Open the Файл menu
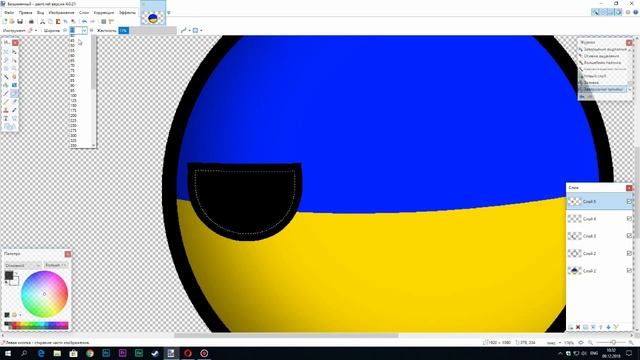Viewport: 640px width, 360px height. click(x=9, y=13)
